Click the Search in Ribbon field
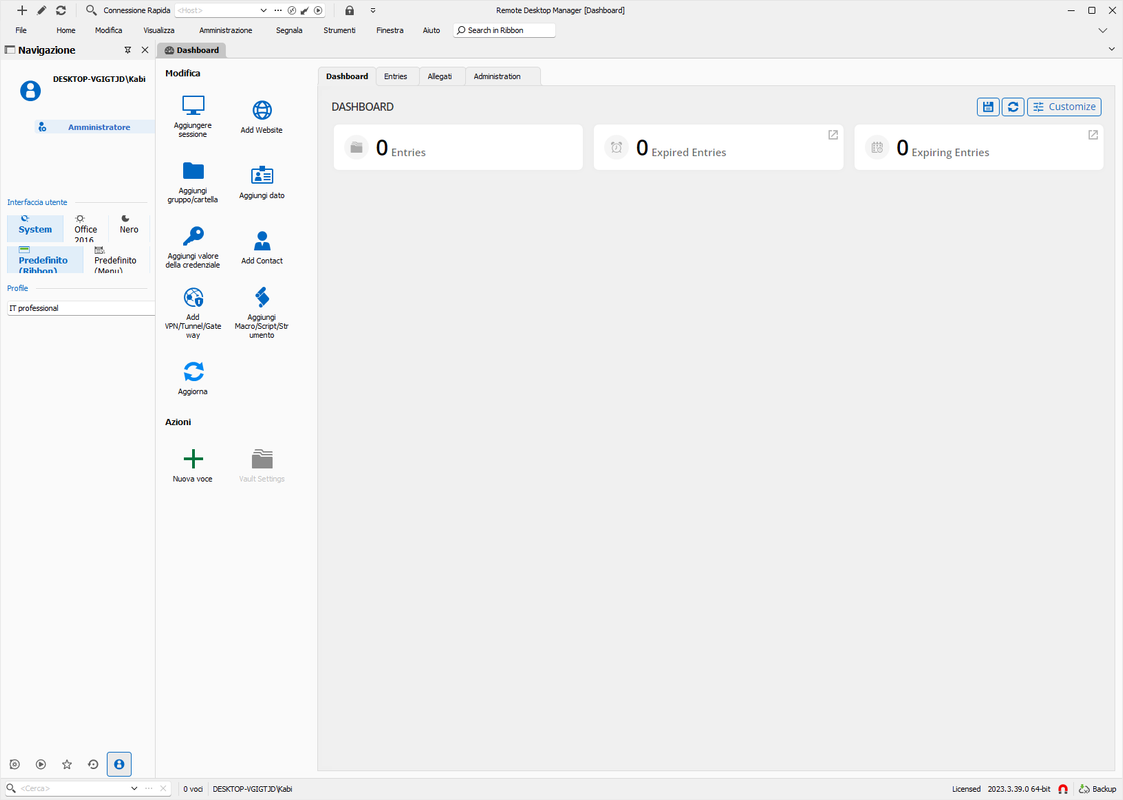This screenshot has width=1123, height=800. pos(504,30)
